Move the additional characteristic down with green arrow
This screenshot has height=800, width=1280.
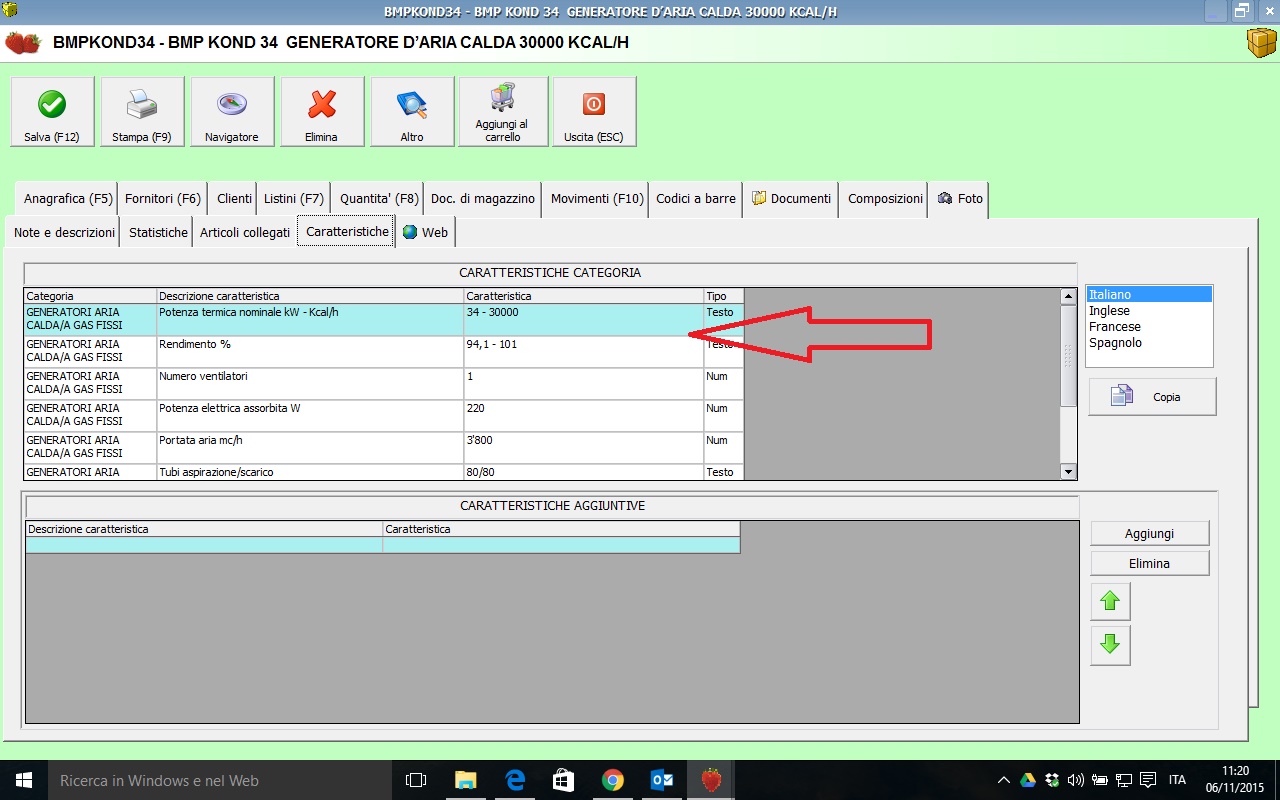tap(1110, 646)
